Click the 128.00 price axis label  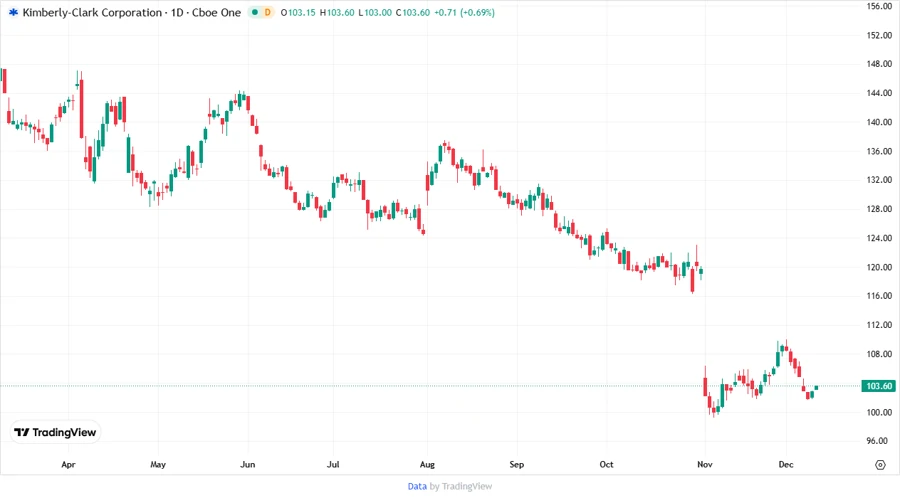pos(879,209)
